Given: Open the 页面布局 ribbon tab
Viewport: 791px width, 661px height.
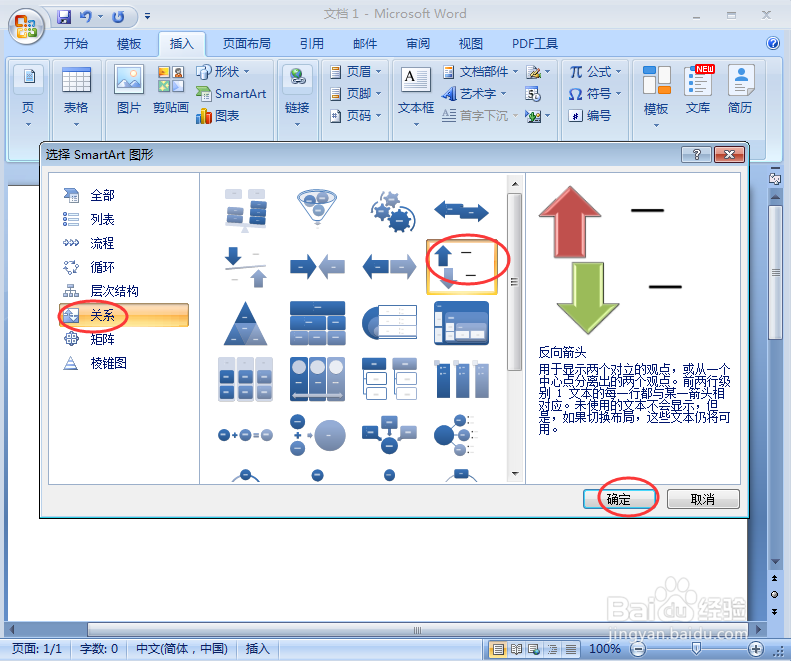Looking at the screenshot, I should coord(247,43).
